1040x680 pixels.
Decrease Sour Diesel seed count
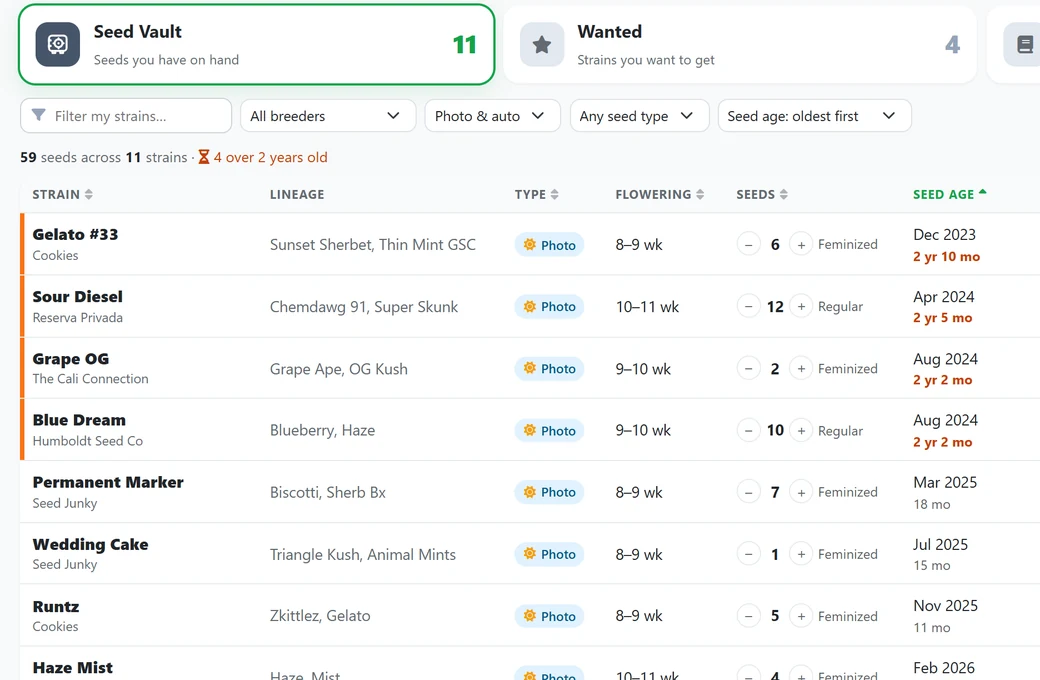(x=748, y=306)
